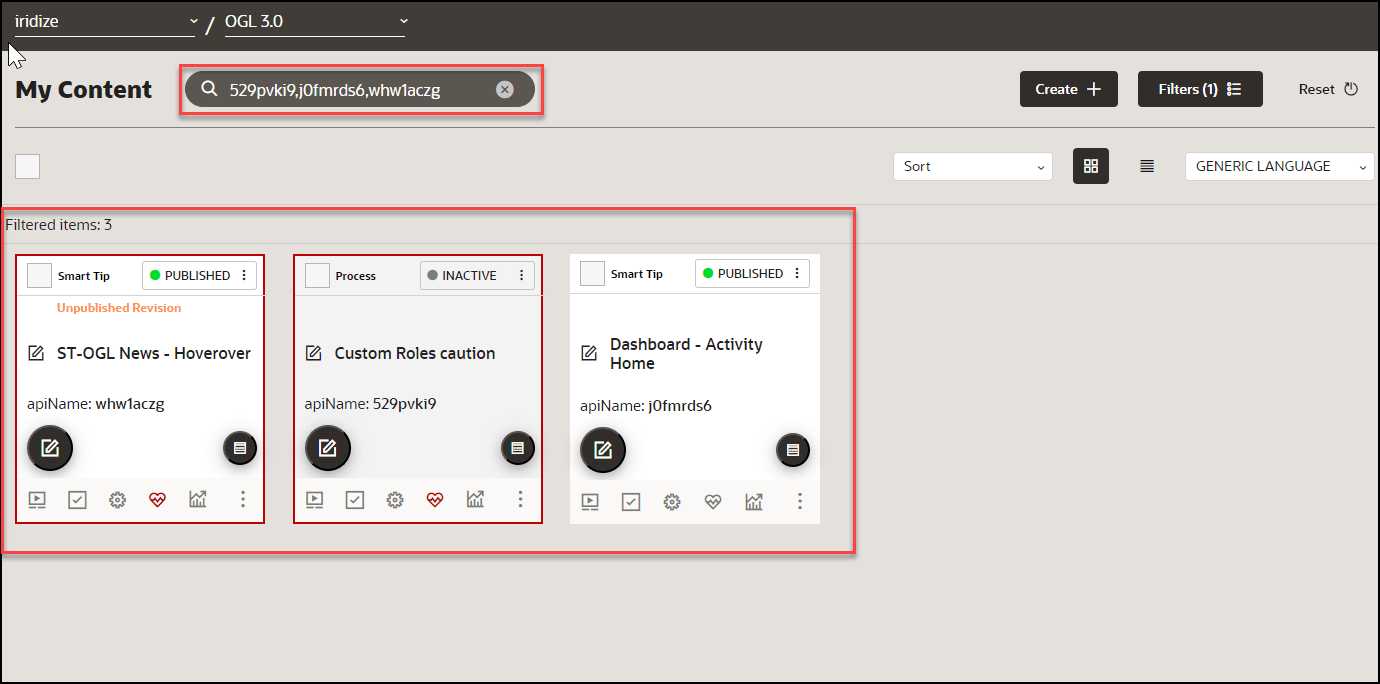The image size is (1380, 684).
Task: Open the PUBLISHED status menu on the ST-OGL News card
Action: click(x=200, y=275)
